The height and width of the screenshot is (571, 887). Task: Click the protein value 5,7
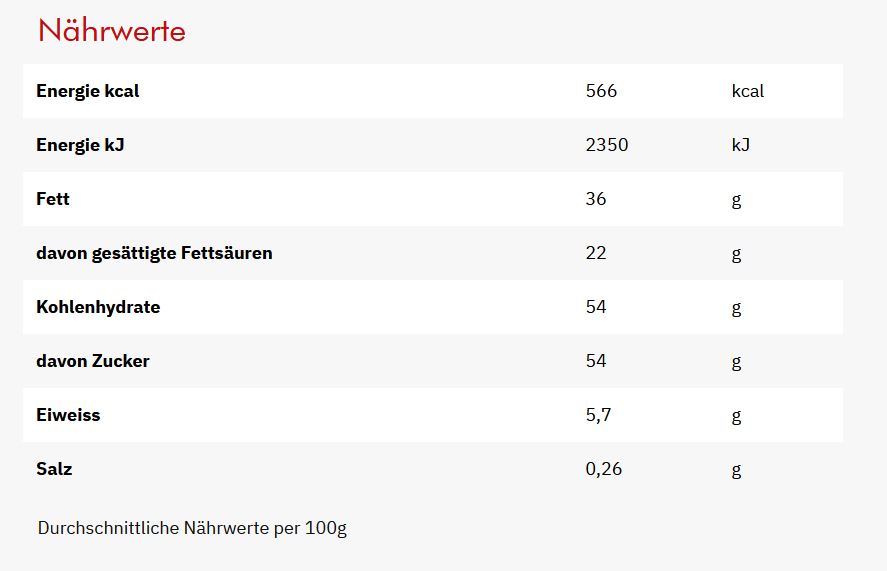[x=598, y=415]
